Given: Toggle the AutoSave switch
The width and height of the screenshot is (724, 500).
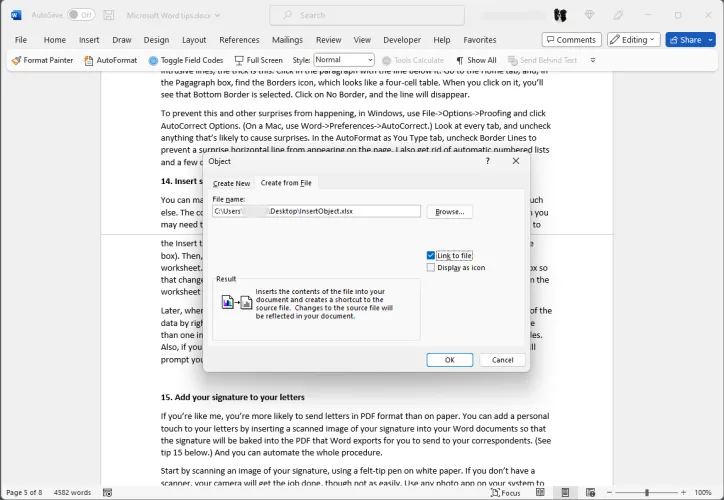Looking at the screenshot, I should point(81,15).
